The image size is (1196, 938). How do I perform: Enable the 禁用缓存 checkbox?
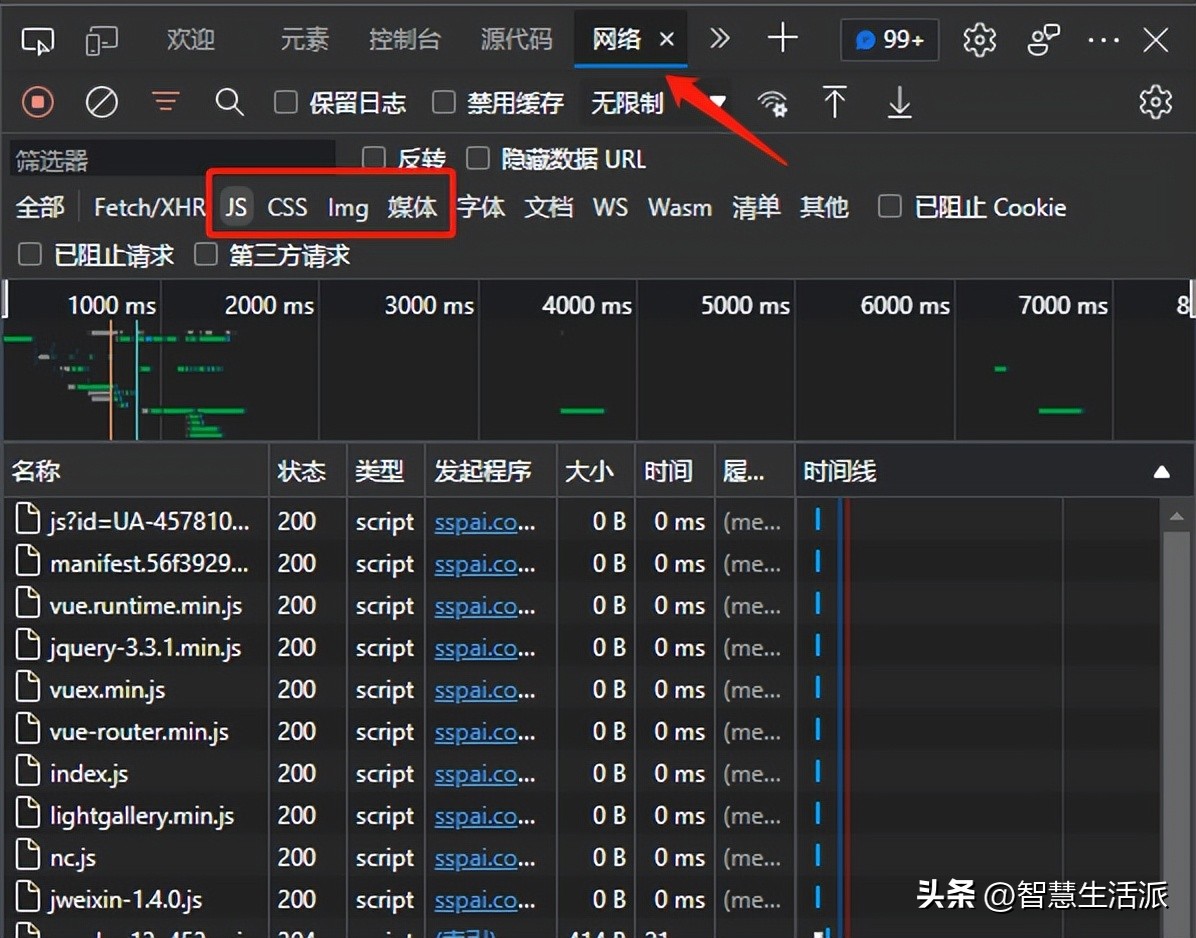point(443,102)
